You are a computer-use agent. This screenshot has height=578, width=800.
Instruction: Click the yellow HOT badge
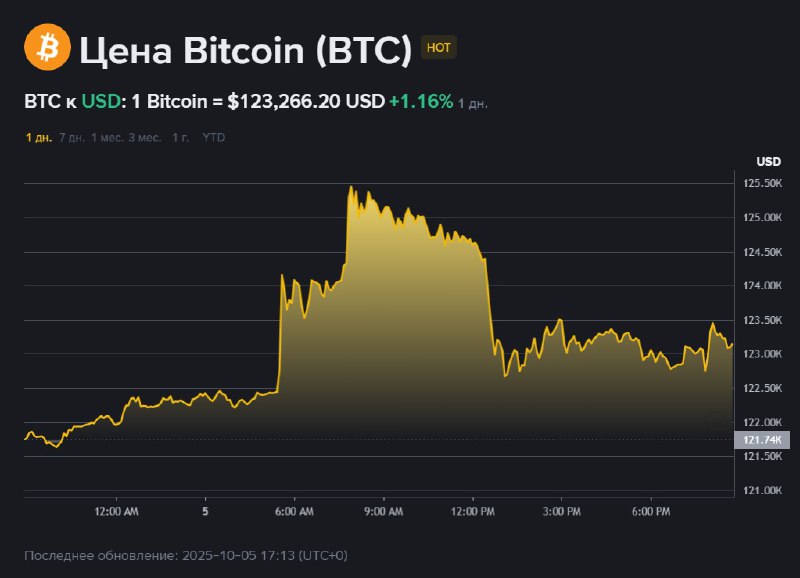pos(439,48)
